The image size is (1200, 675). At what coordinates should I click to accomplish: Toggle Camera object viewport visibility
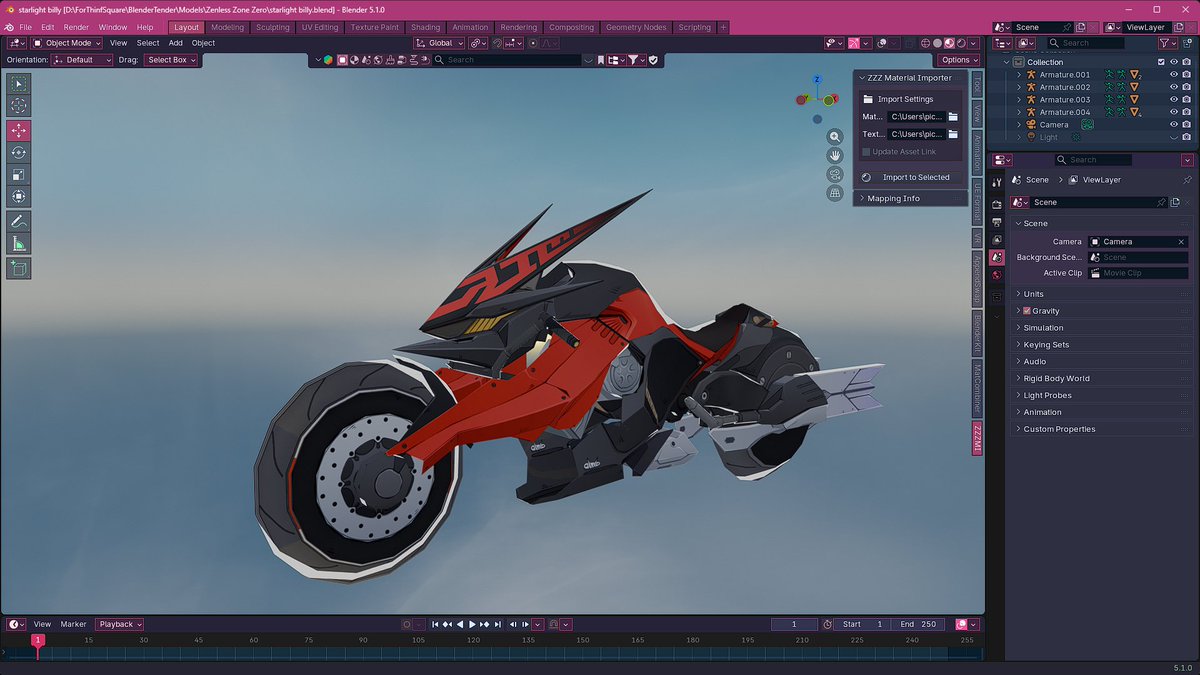[1174, 125]
